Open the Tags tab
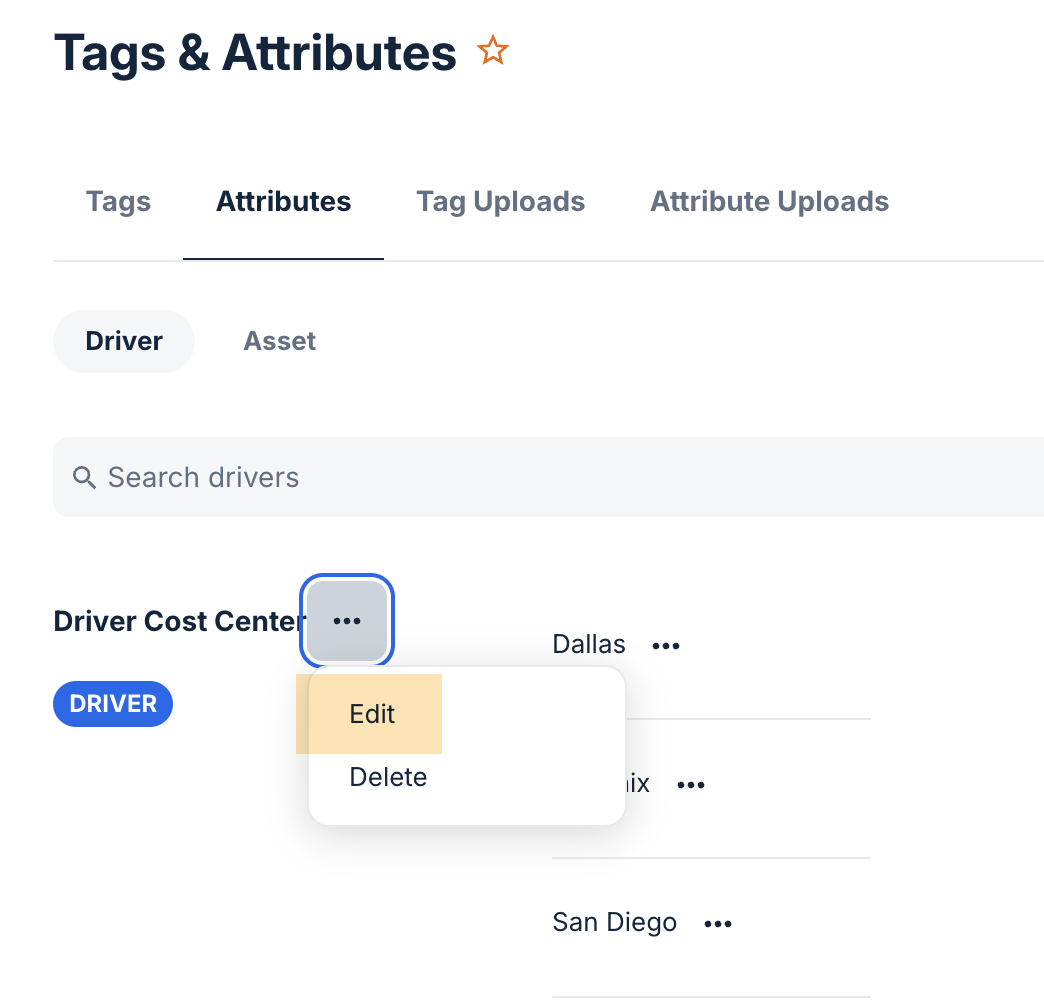The width and height of the screenshot is (1044, 1008). coord(119,202)
